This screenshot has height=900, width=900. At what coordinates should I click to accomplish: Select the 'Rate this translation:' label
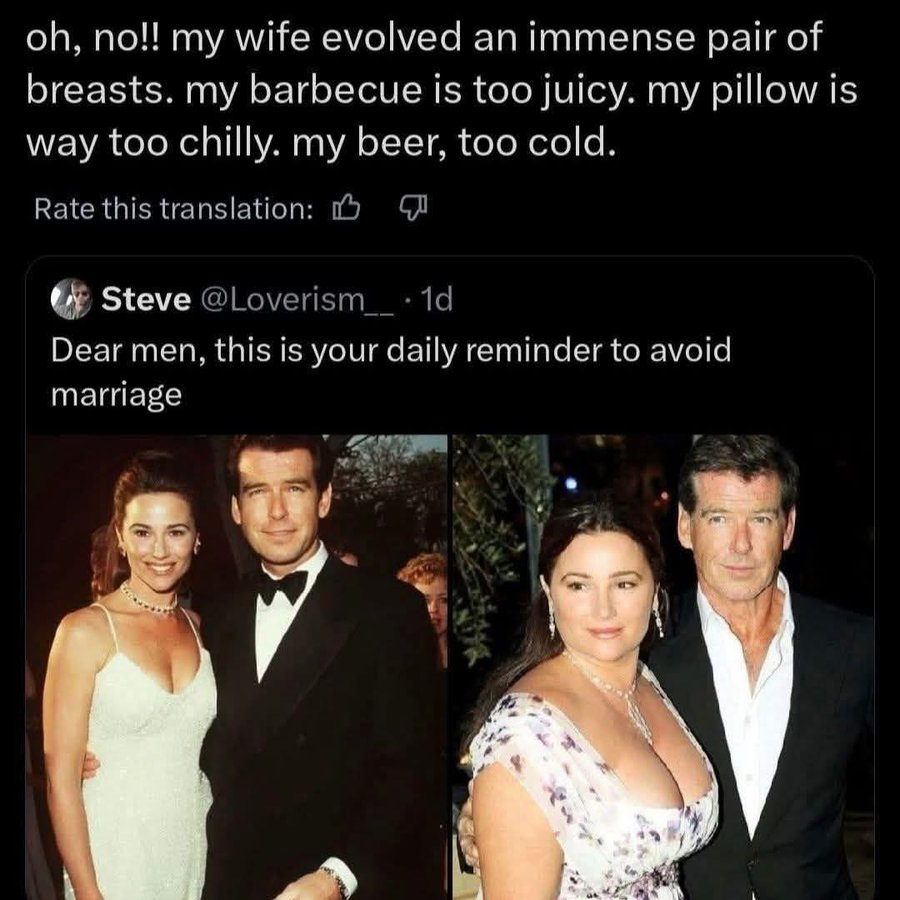point(173,208)
